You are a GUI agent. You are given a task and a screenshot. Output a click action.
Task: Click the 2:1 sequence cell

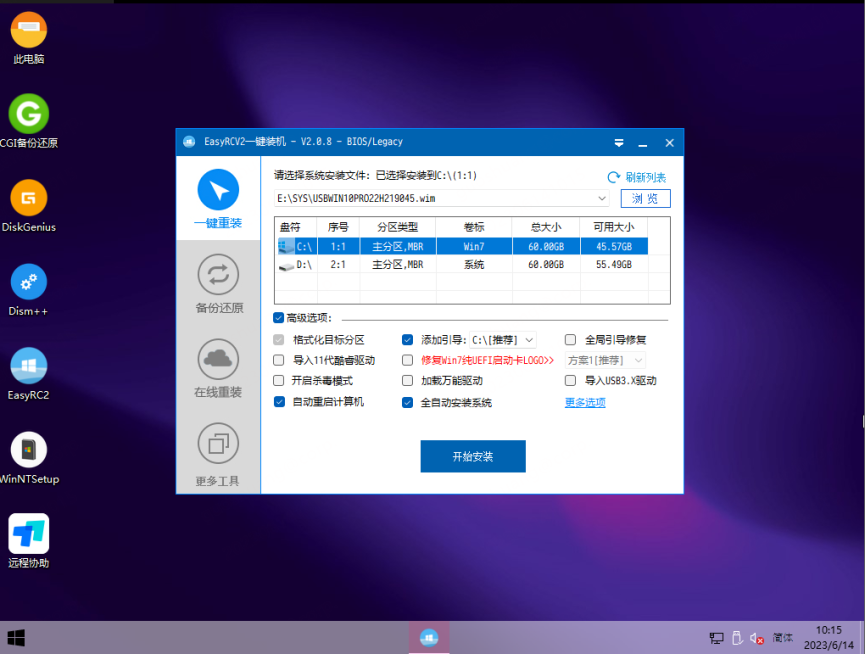click(x=338, y=265)
